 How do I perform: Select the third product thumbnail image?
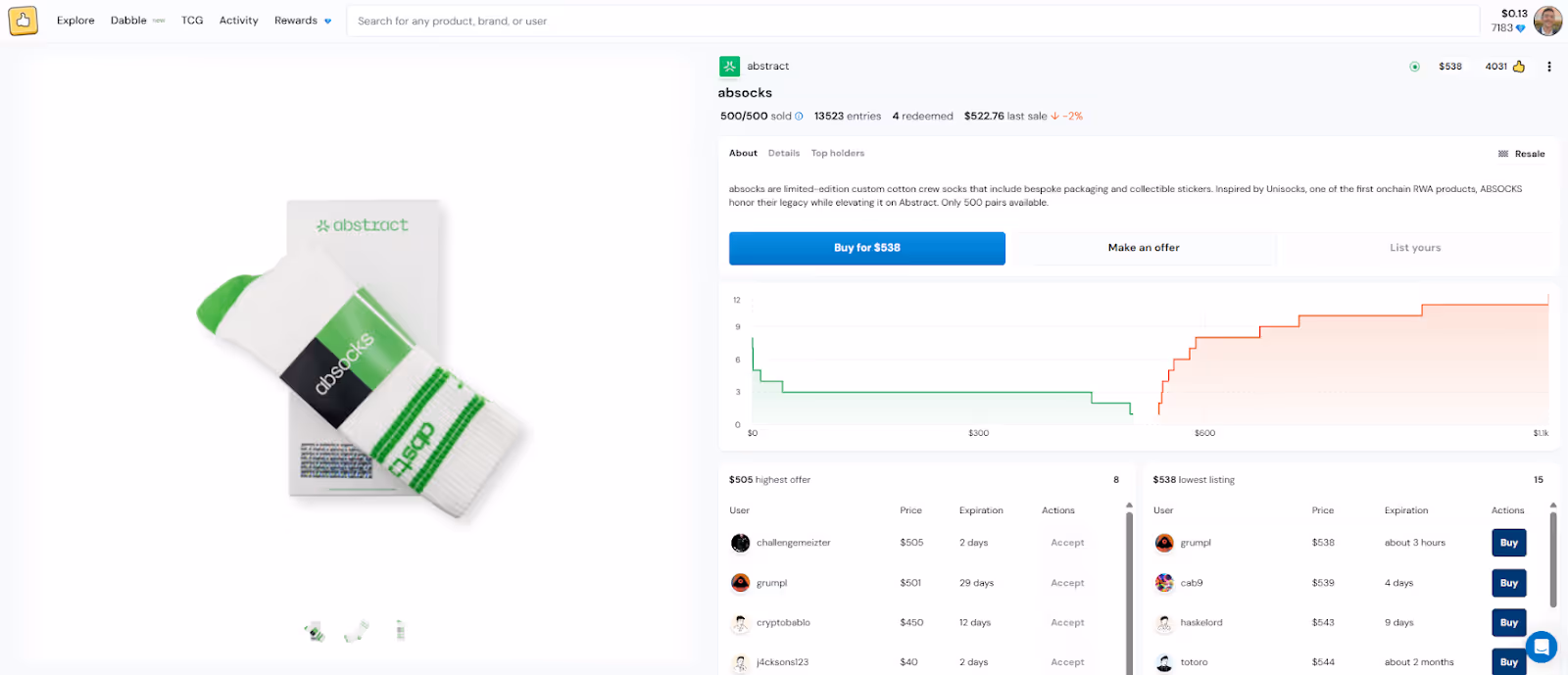point(400,631)
